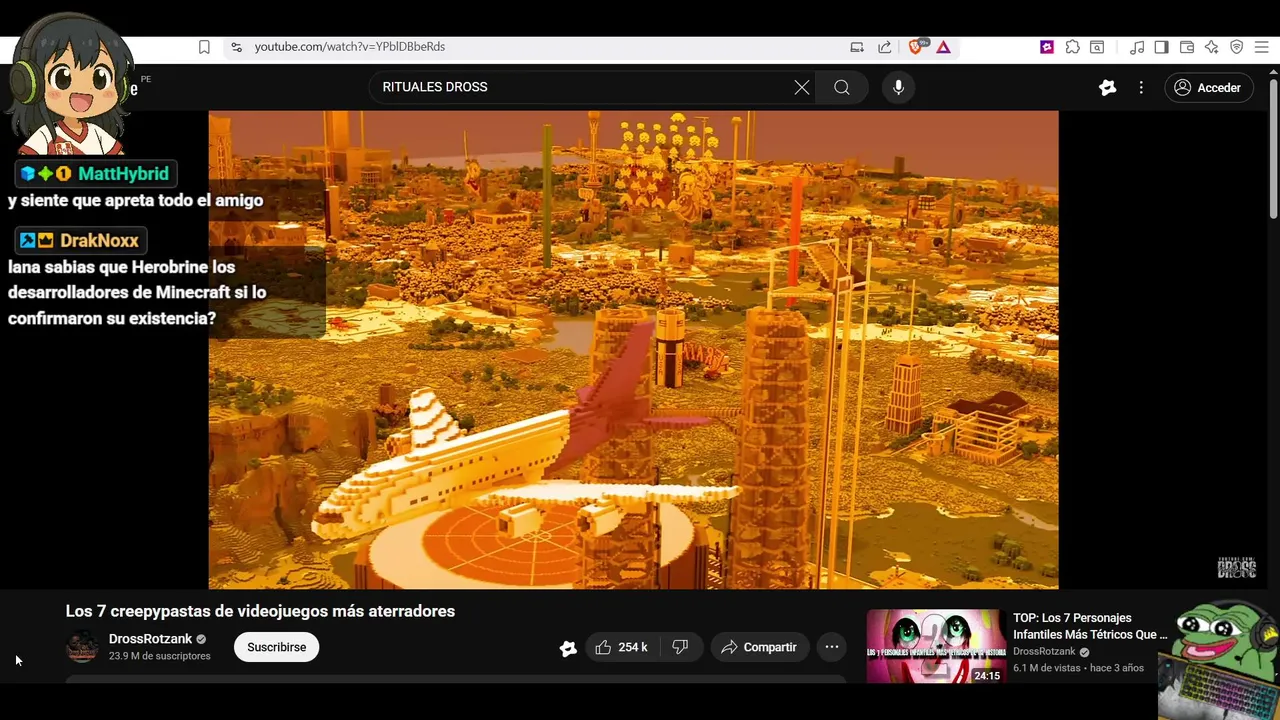Screen dimensions: 1280x720
Task: Open the Brave Shields lion icon
Action: pos(916,47)
